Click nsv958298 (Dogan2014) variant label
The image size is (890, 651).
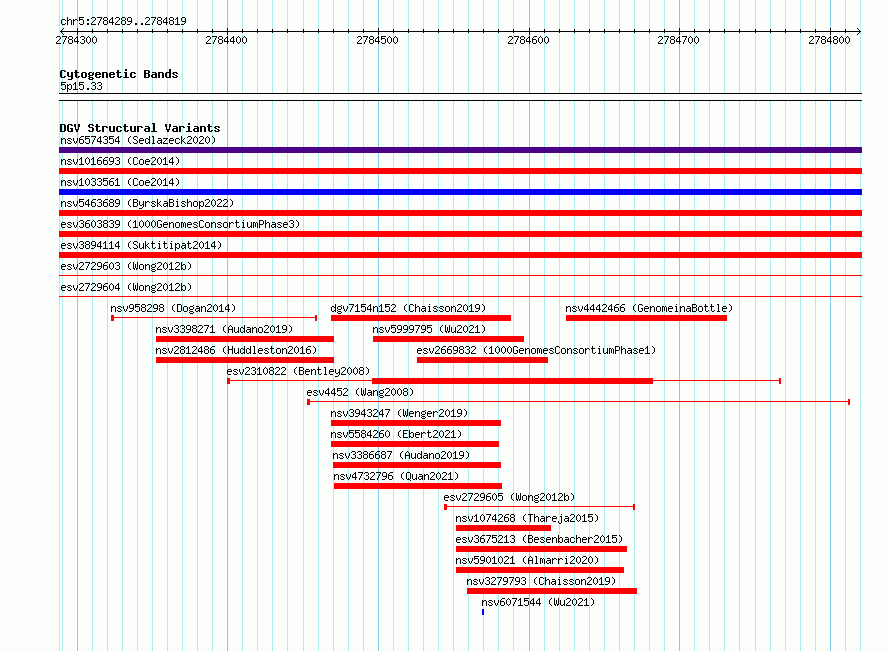coord(173,308)
